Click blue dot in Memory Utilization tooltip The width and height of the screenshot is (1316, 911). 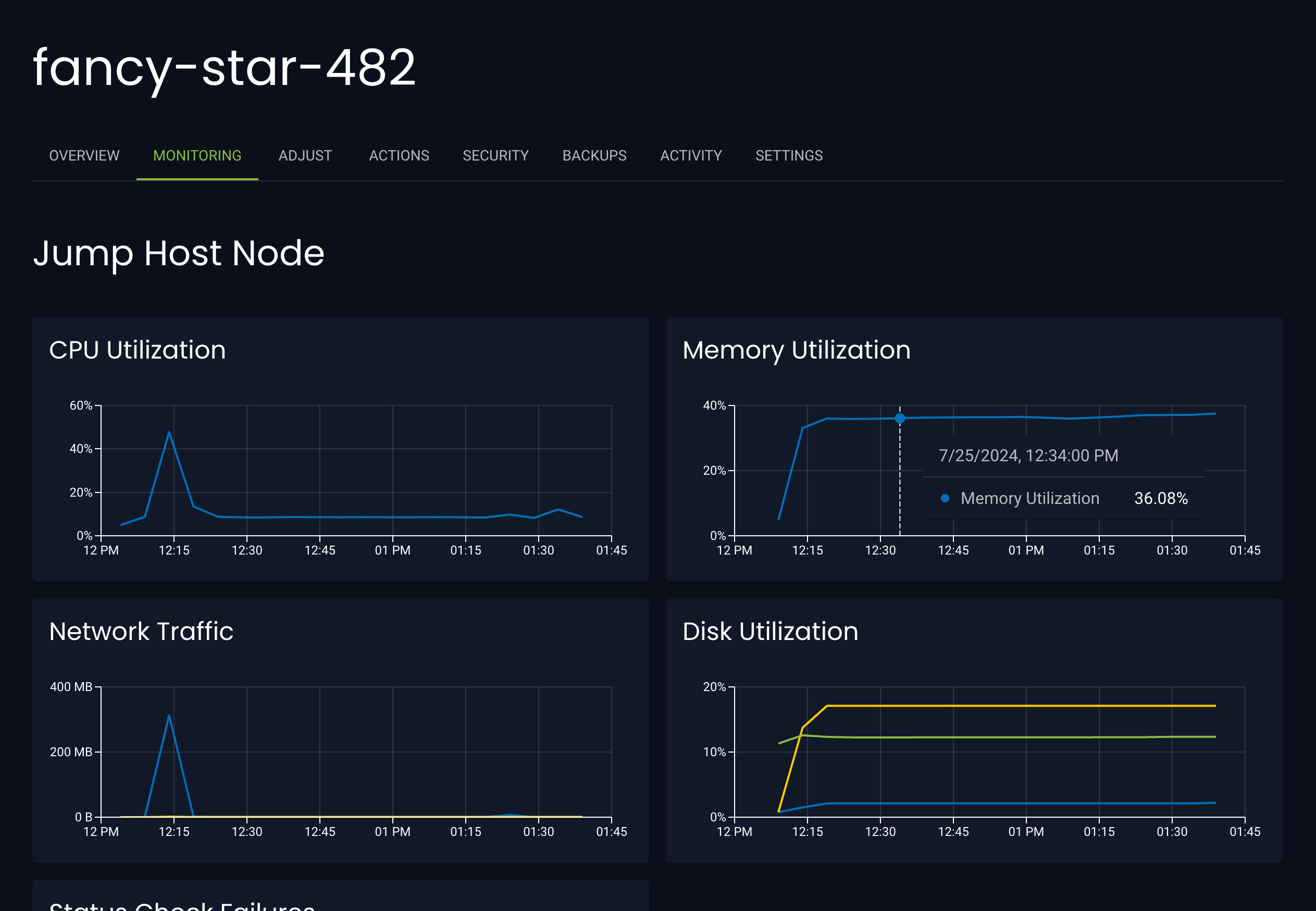(x=945, y=498)
